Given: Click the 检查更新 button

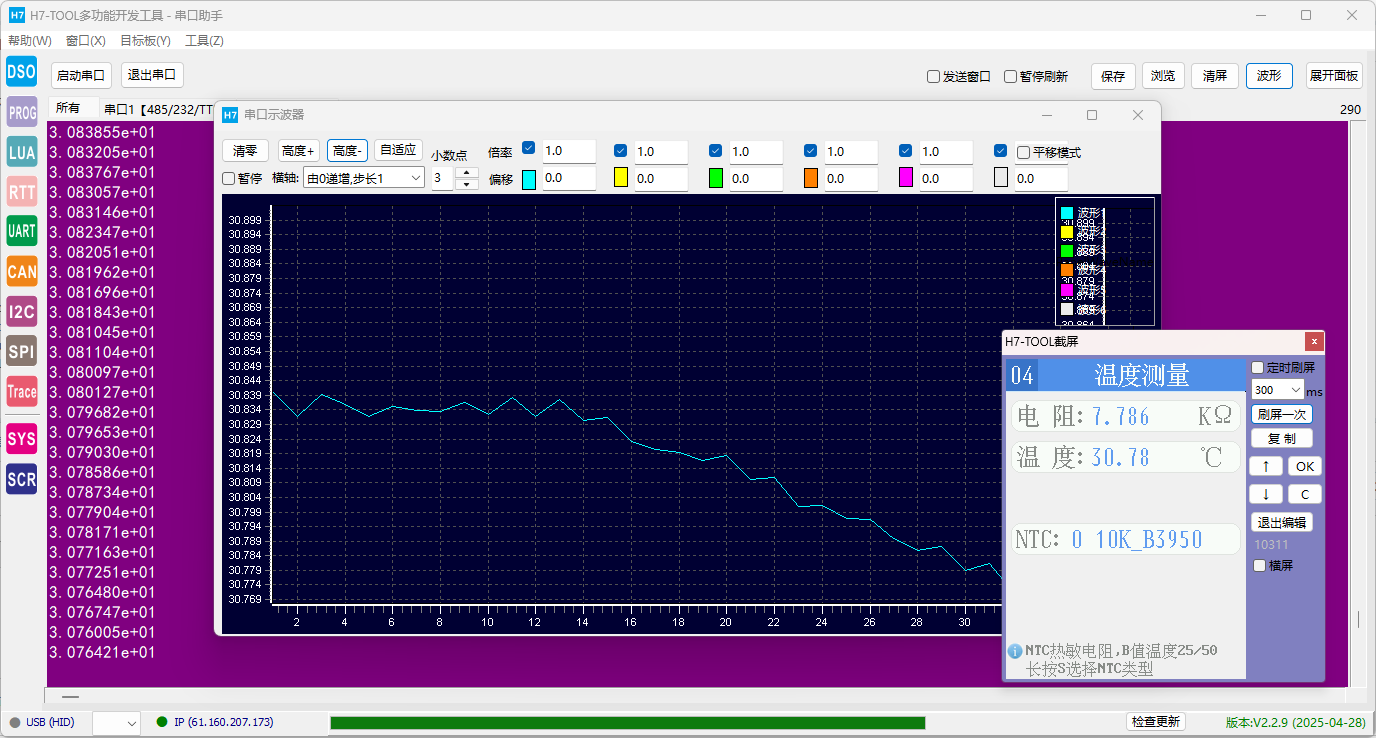Looking at the screenshot, I should pos(1155,722).
